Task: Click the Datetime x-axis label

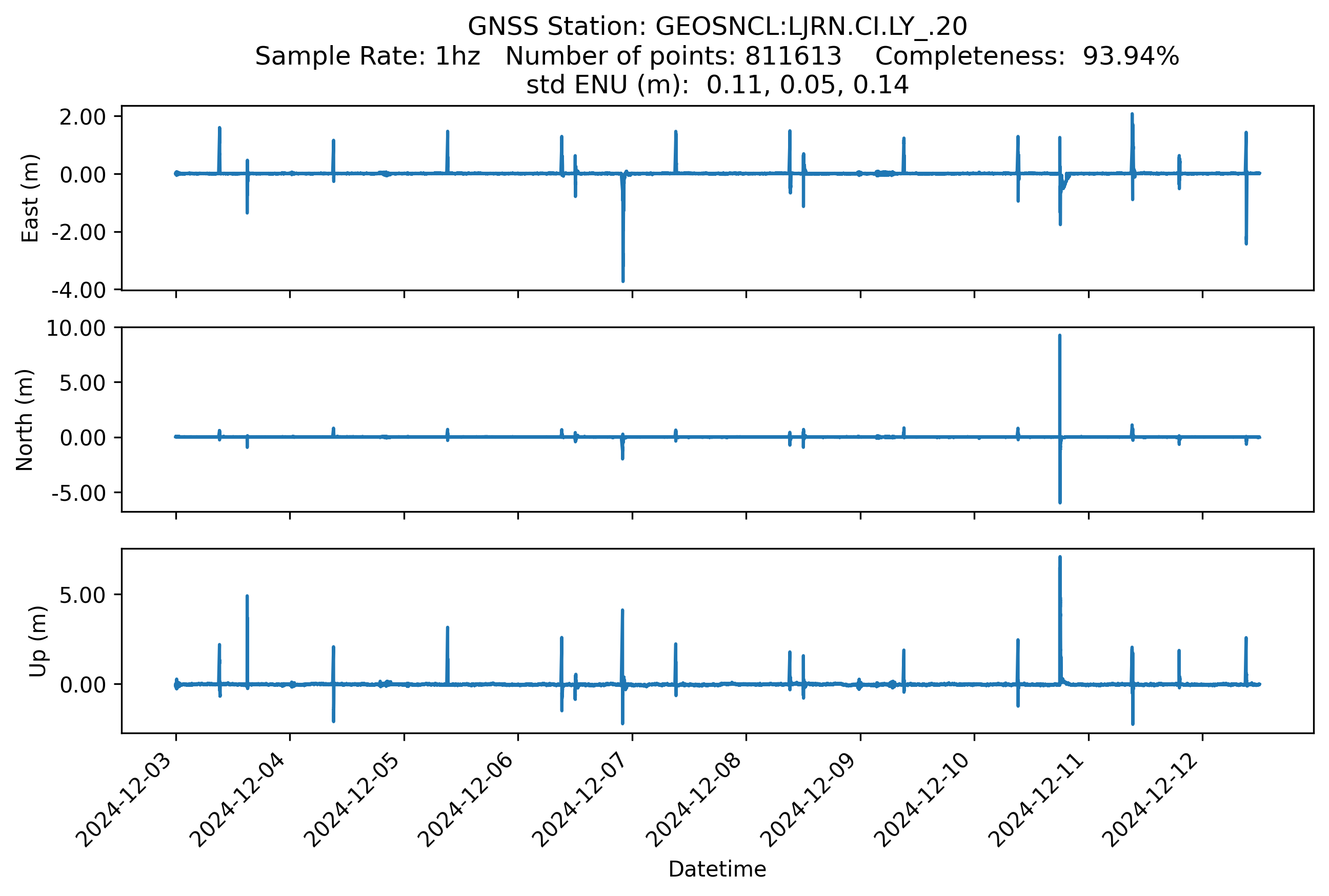Action: [717, 869]
